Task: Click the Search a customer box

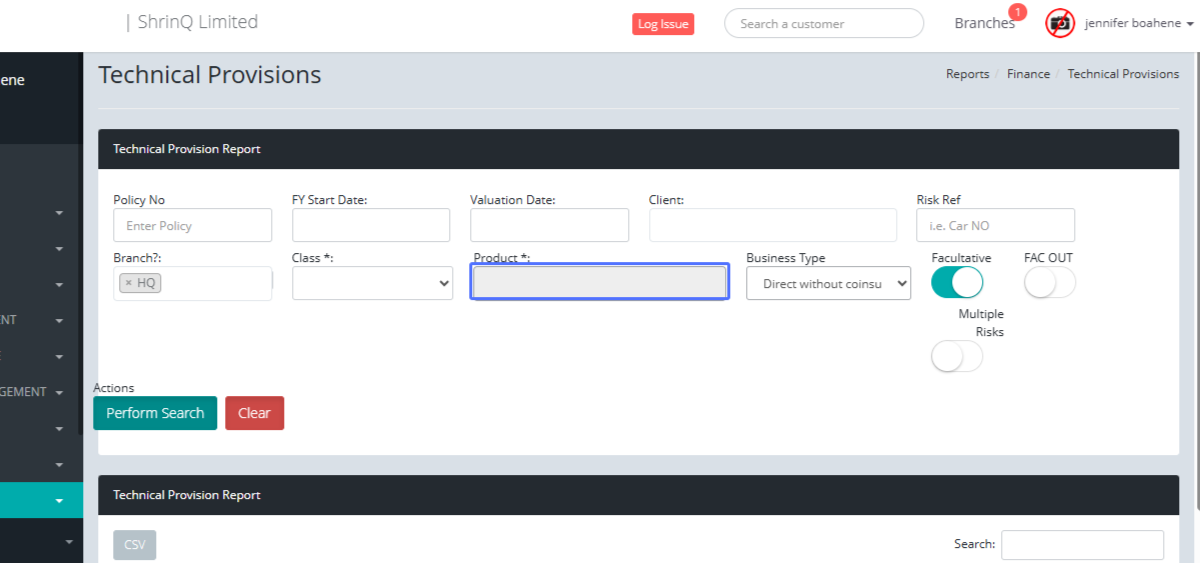Action: (823, 24)
